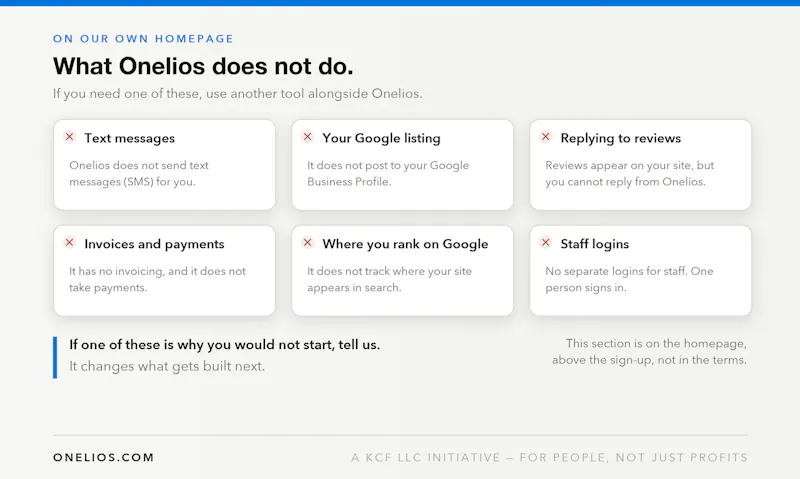
Task: Select the 'Your Google listing' card title
Action: click(381, 138)
